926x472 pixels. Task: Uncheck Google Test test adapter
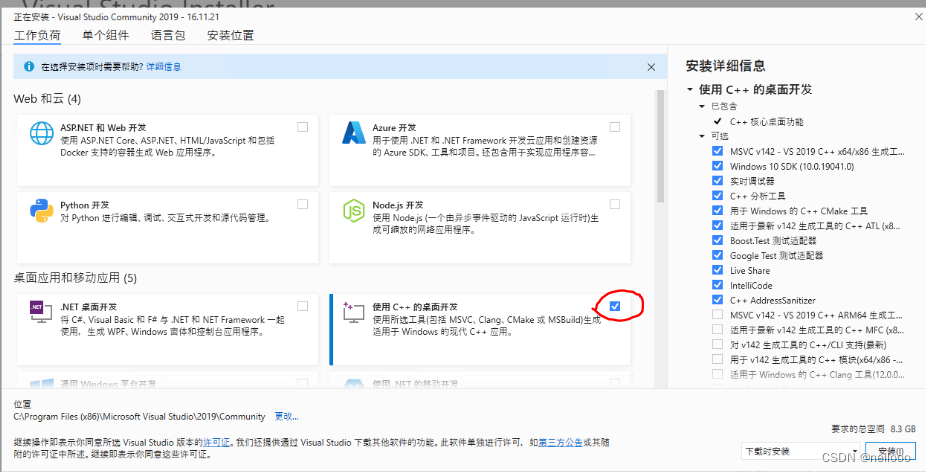click(717, 255)
